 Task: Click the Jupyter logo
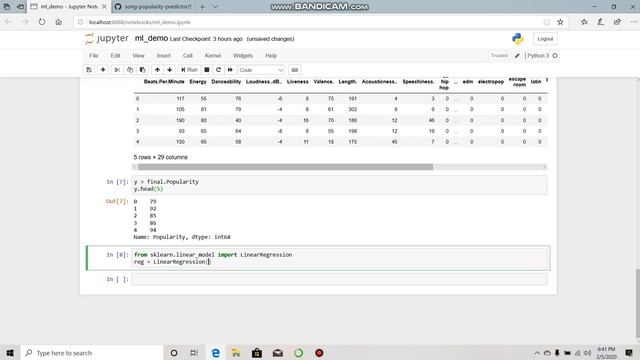coord(107,38)
